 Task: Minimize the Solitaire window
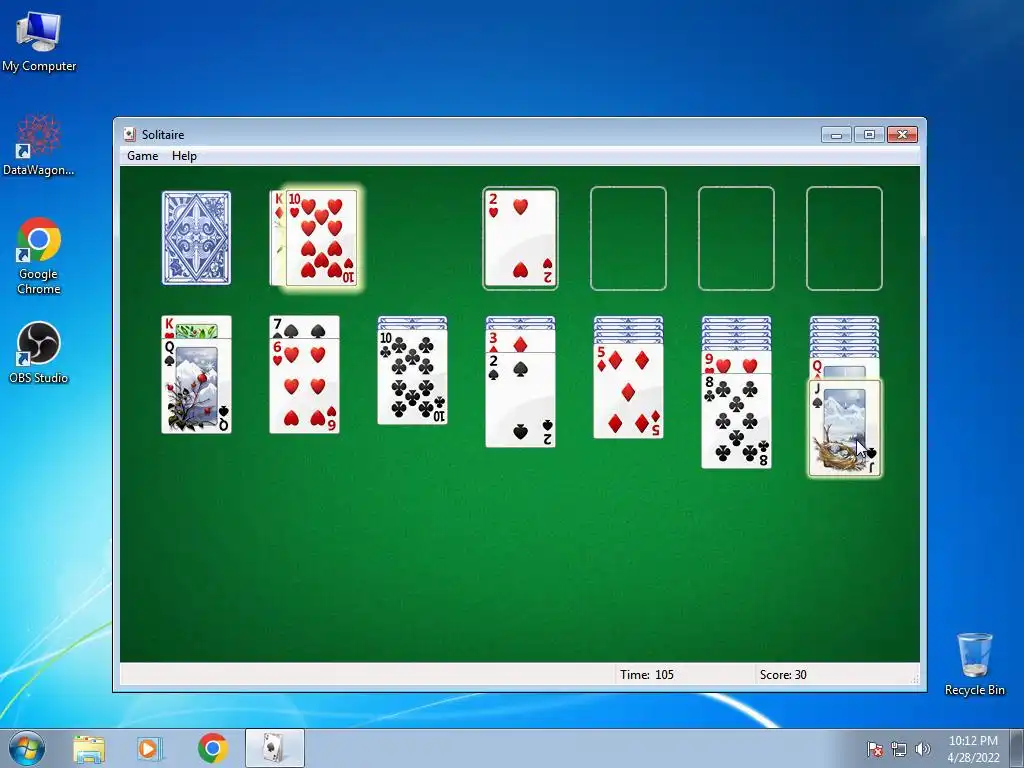(837, 135)
